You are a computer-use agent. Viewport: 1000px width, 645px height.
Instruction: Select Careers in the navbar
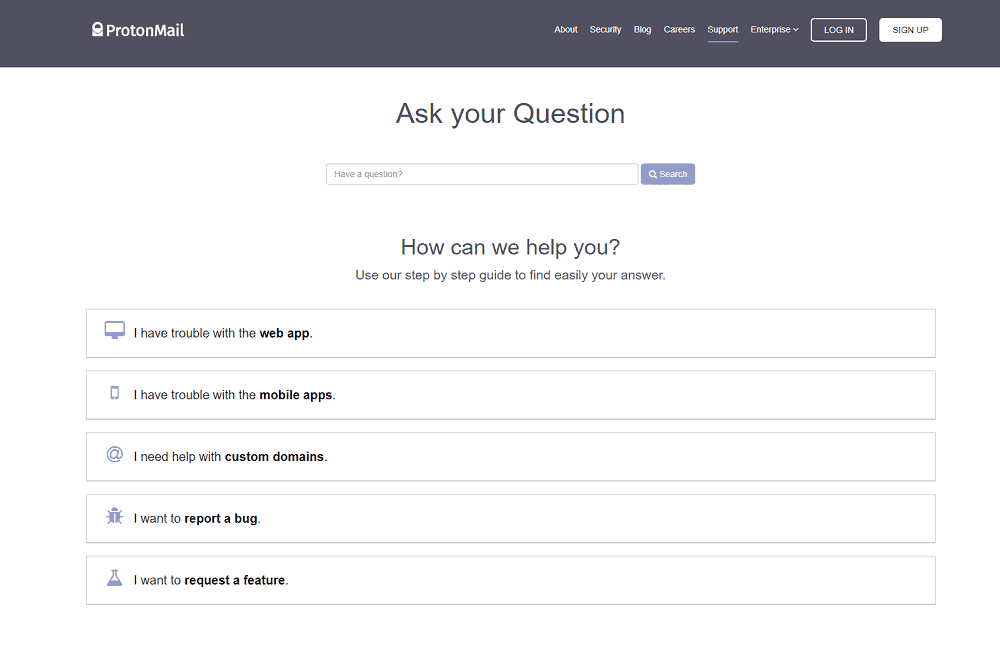point(679,29)
